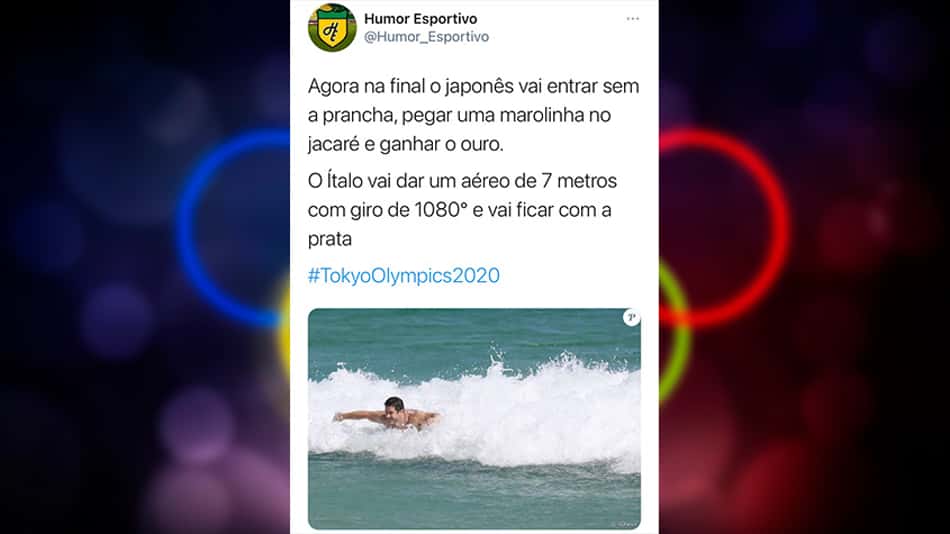This screenshot has height=534, width=950.
Task: Click the faint watermark at photo's bottom corner
Action: tap(624, 524)
